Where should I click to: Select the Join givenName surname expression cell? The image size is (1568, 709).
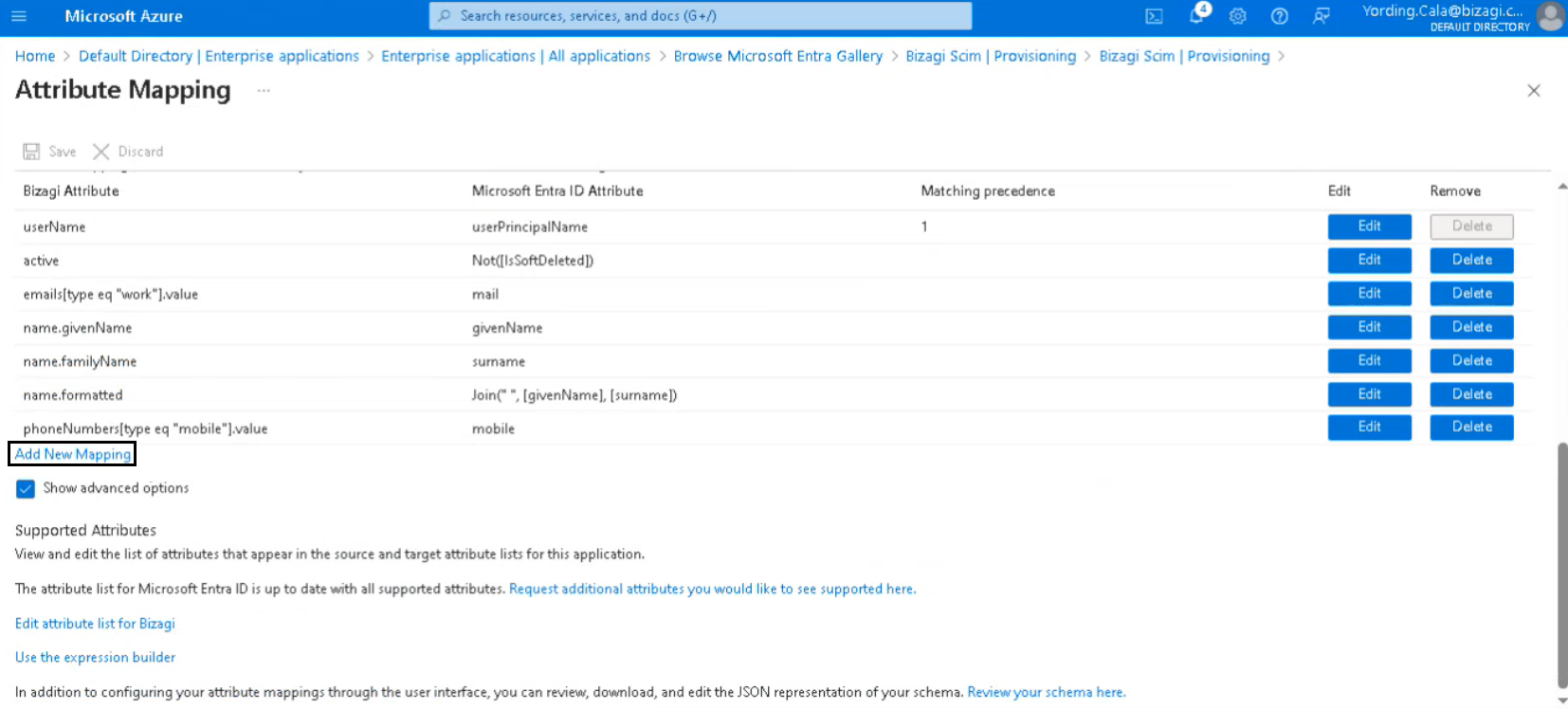point(574,395)
